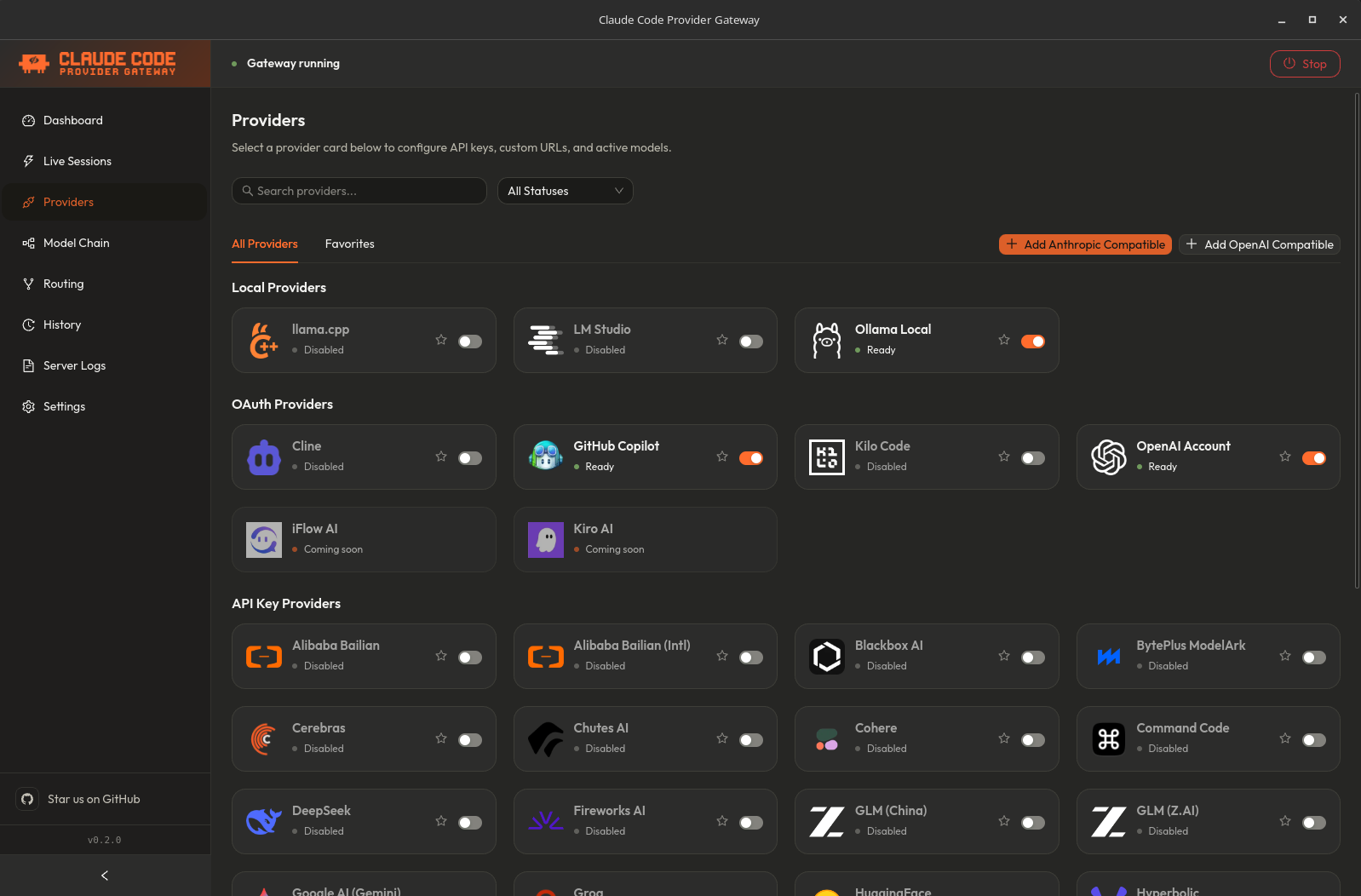Collapse the sidebar with the arrow

(105, 876)
